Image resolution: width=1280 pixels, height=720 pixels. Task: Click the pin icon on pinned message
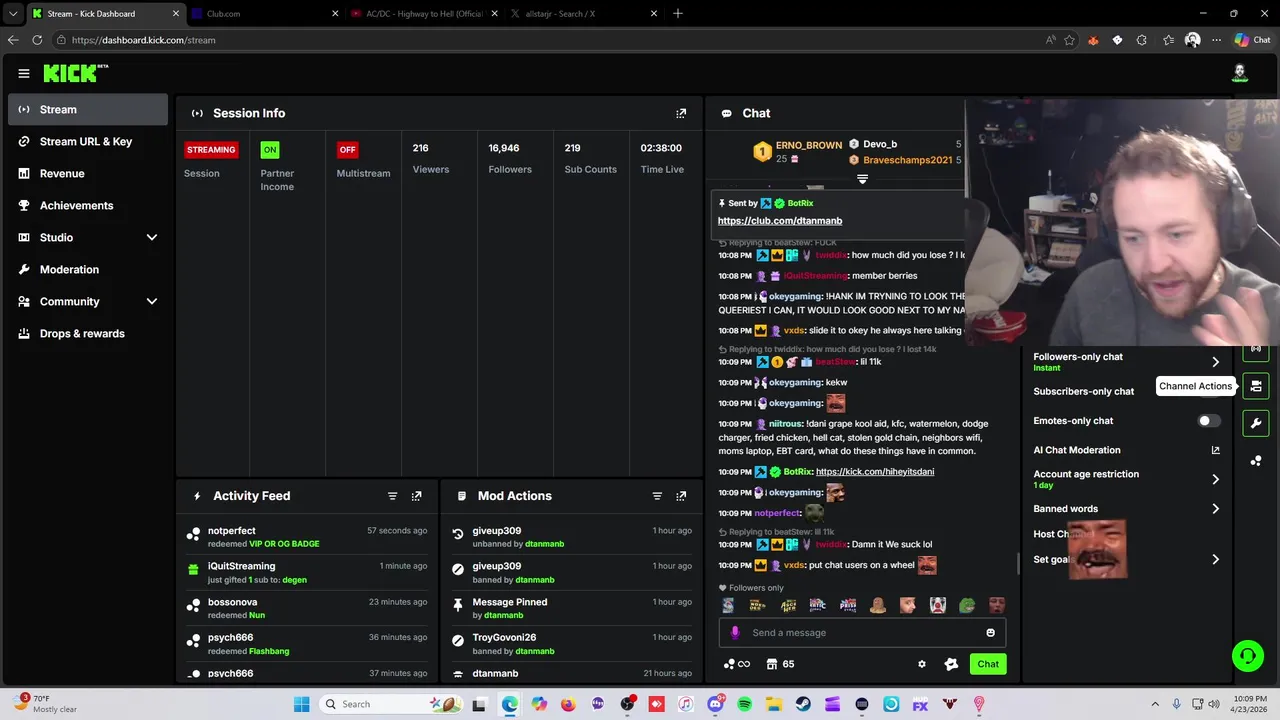coord(721,203)
